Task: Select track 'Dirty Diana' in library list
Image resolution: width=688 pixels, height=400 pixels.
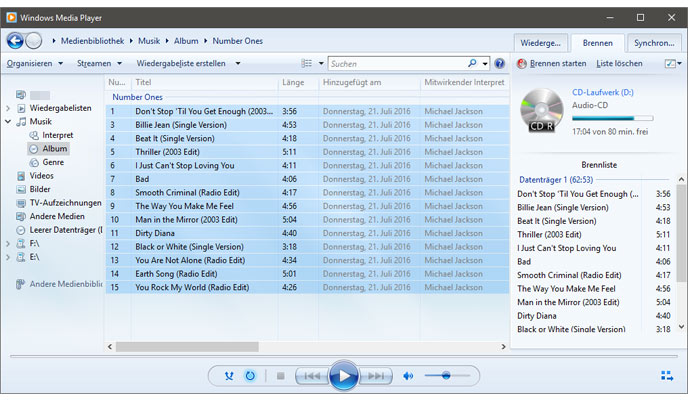Action: [x=307, y=233]
